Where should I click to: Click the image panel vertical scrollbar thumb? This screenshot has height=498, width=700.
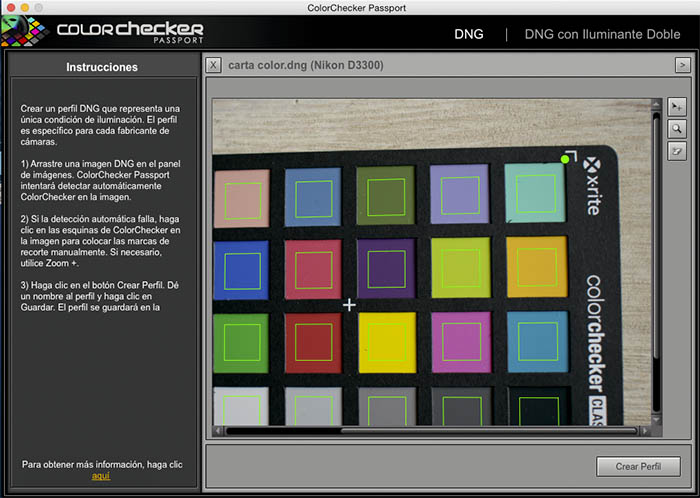pos(656,235)
